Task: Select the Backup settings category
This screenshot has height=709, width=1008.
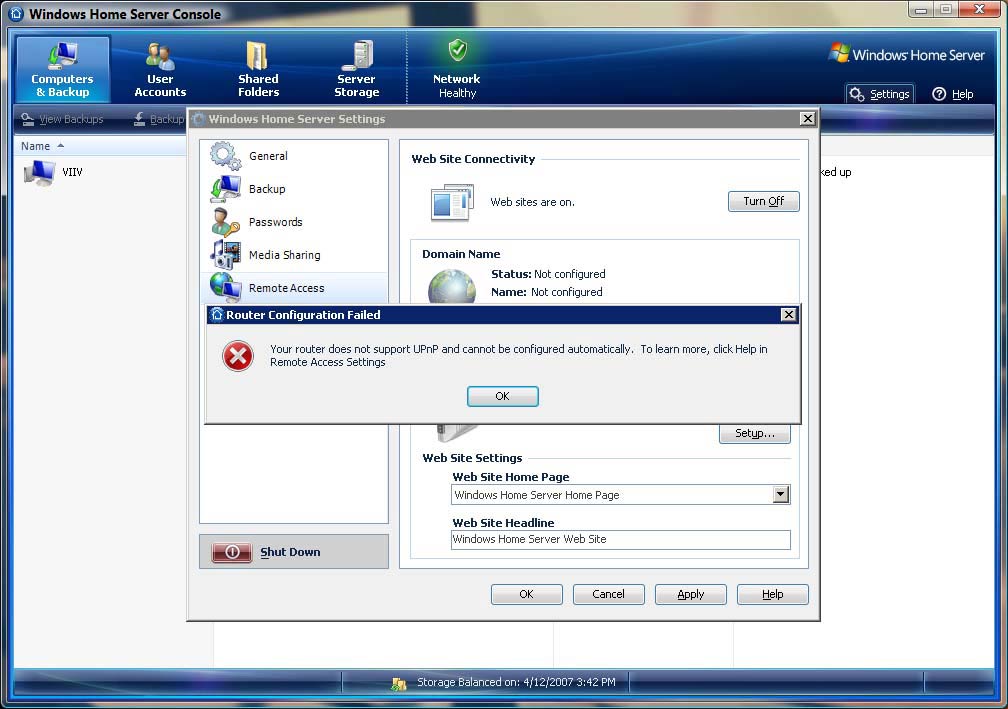Action: tap(267, 189)
